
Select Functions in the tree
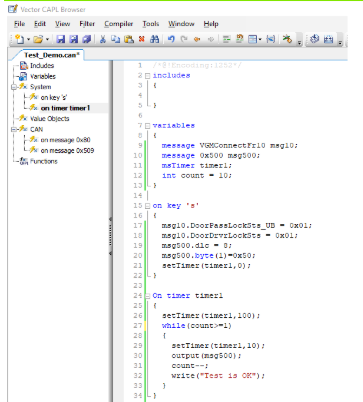[44, 161]
